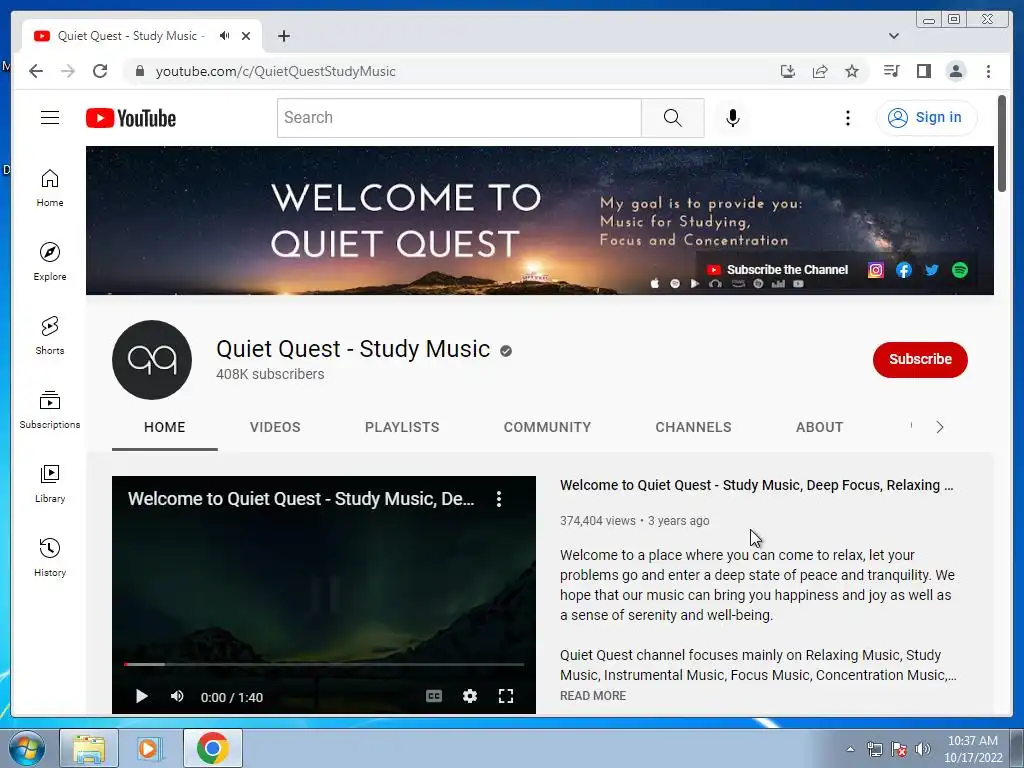Click the video progress bar
The width and height of the screenshot is (1024, 768).
324,664
